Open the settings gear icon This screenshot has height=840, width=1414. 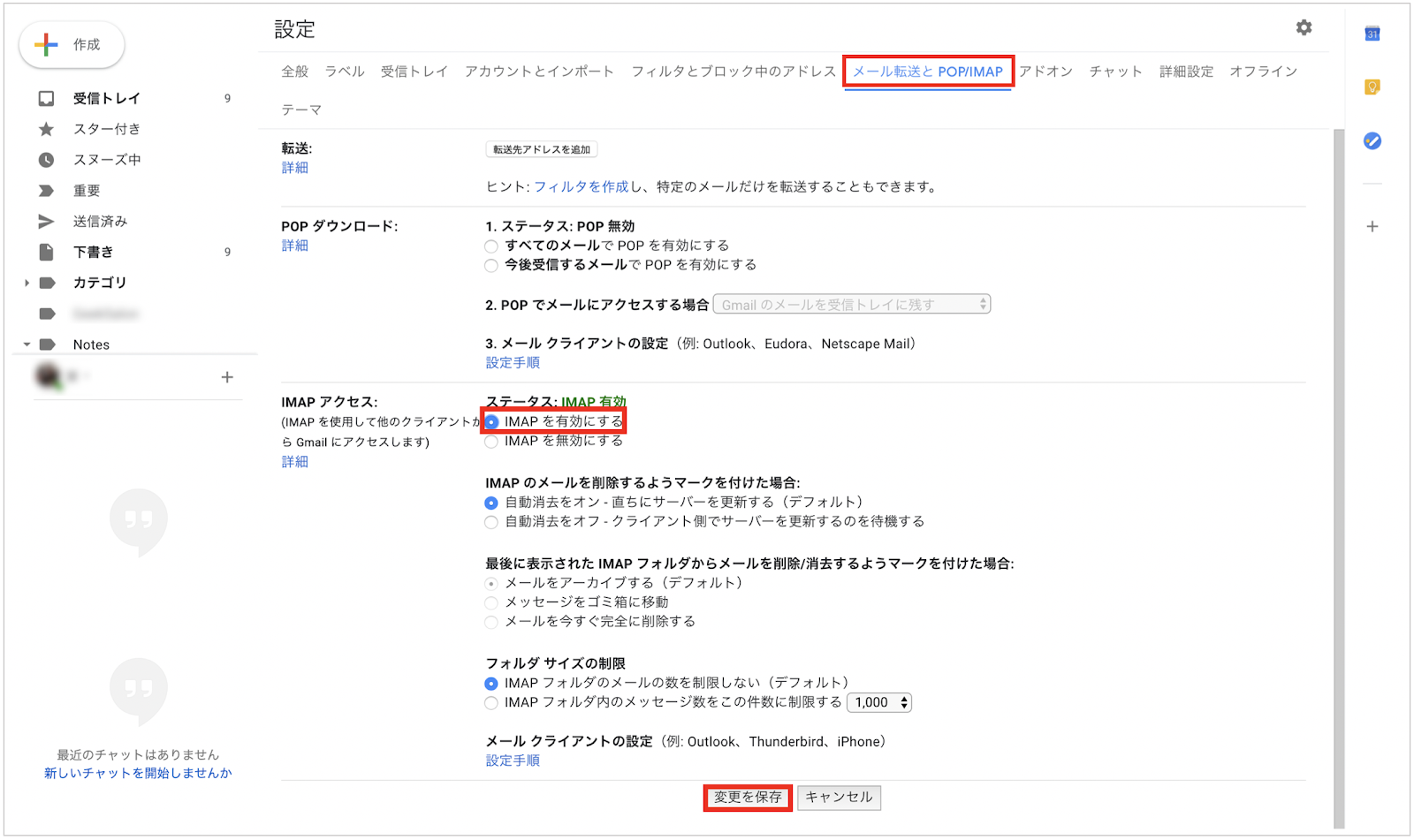coord(1304,27)
